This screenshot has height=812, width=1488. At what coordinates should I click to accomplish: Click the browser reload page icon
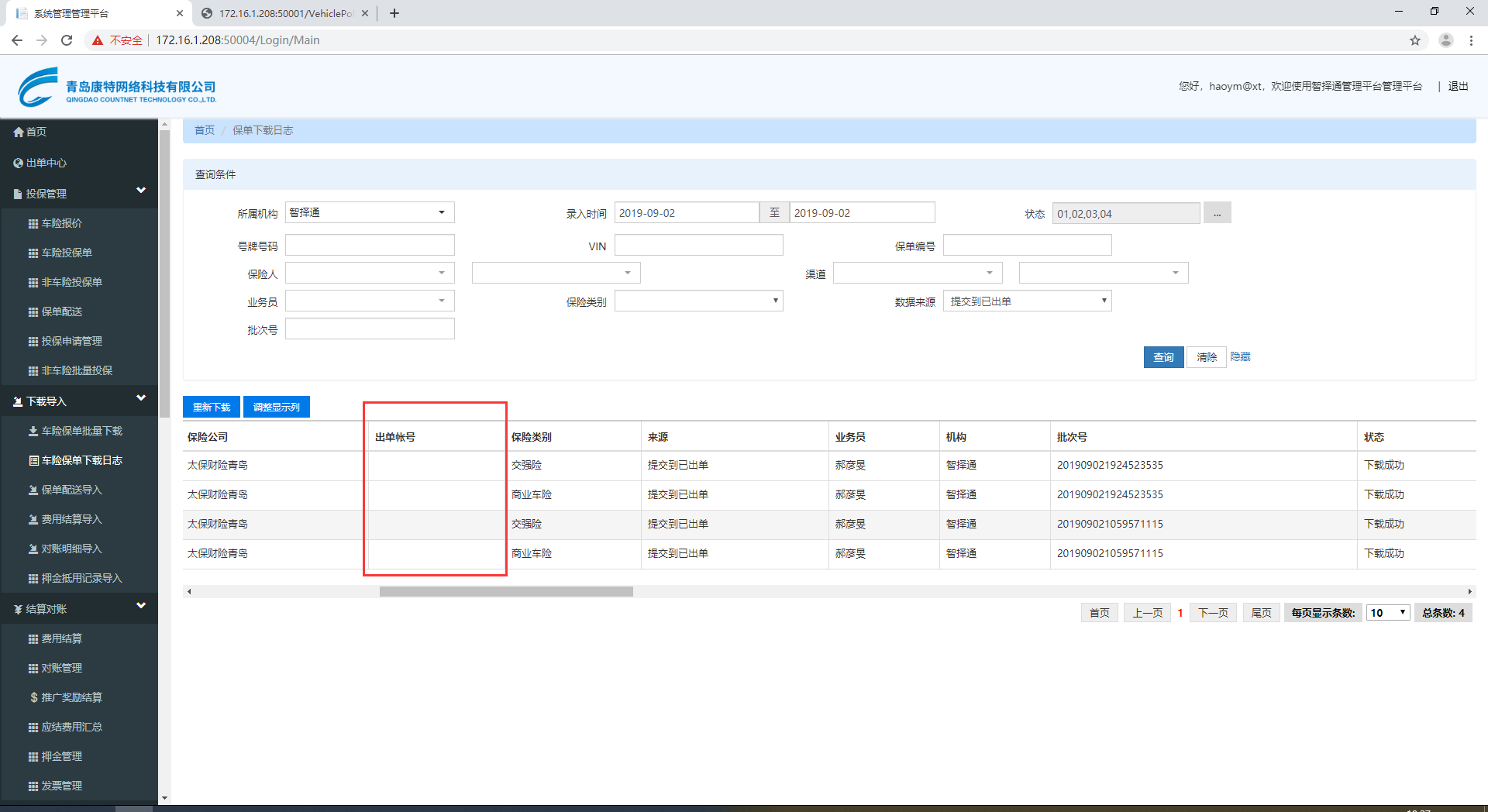67,40
